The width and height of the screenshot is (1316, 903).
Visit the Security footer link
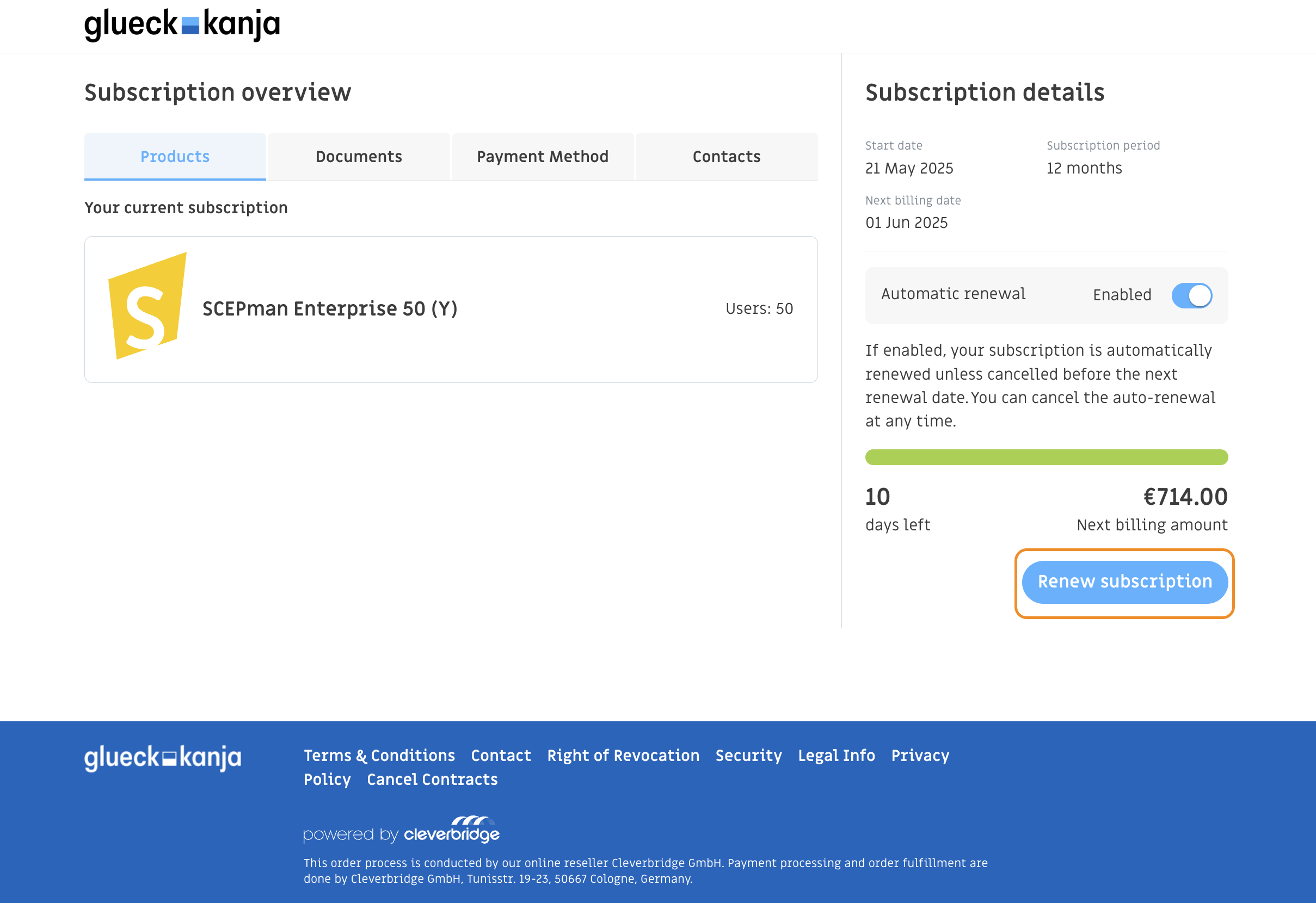coord(748,756)
